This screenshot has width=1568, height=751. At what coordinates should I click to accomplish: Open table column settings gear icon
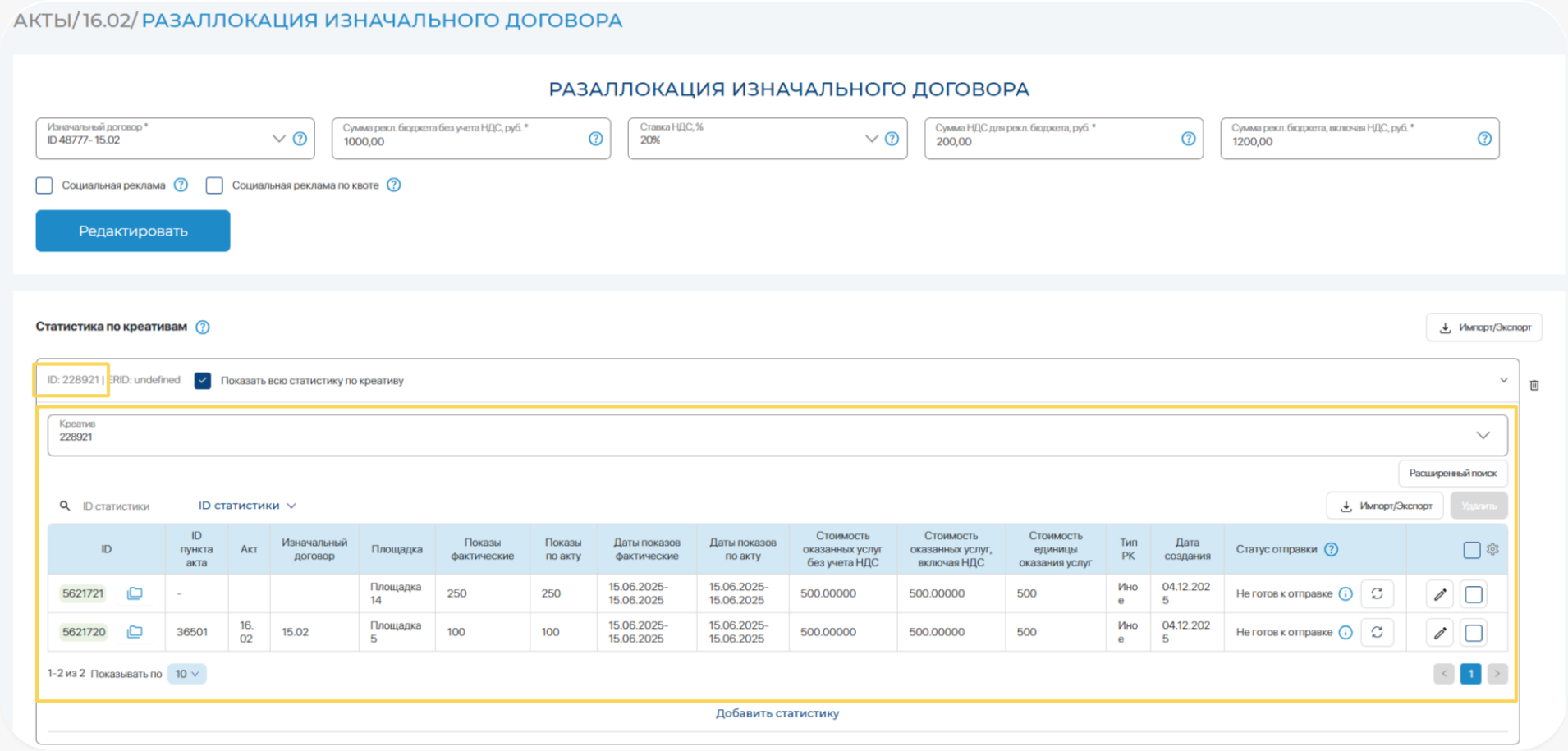point(1492,549)
